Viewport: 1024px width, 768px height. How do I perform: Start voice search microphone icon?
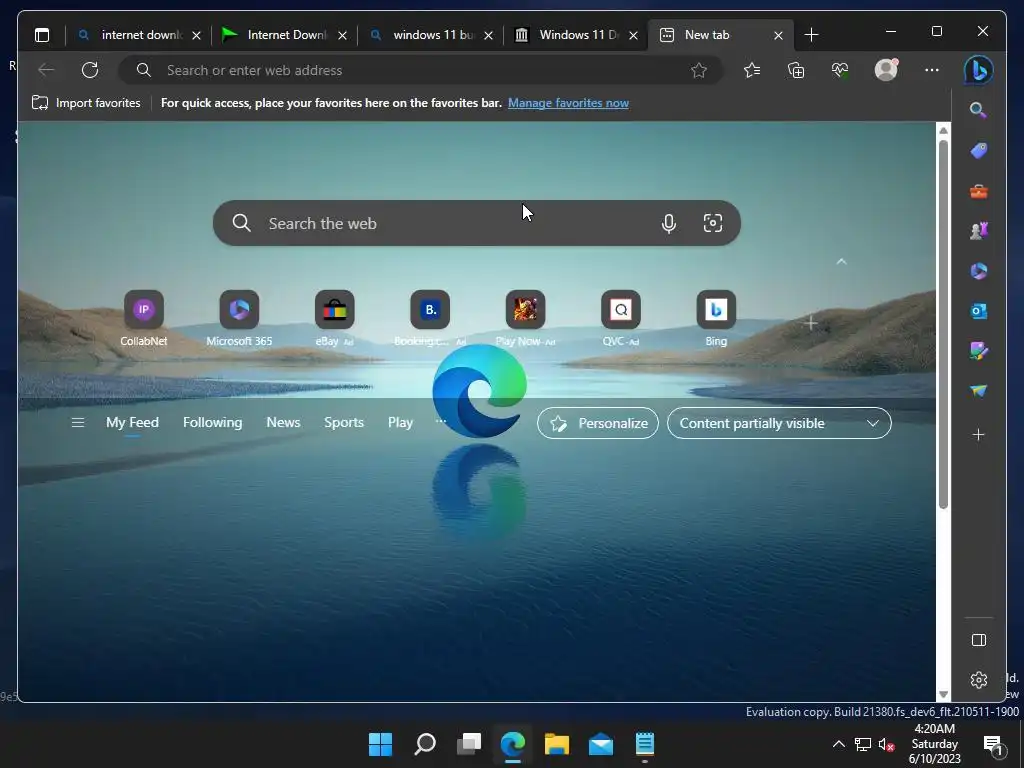[x=669, y=223]
